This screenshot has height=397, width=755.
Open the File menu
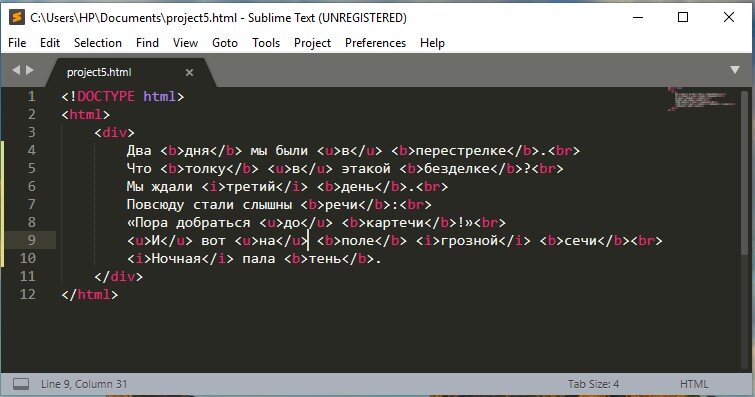tap(17, 43)
